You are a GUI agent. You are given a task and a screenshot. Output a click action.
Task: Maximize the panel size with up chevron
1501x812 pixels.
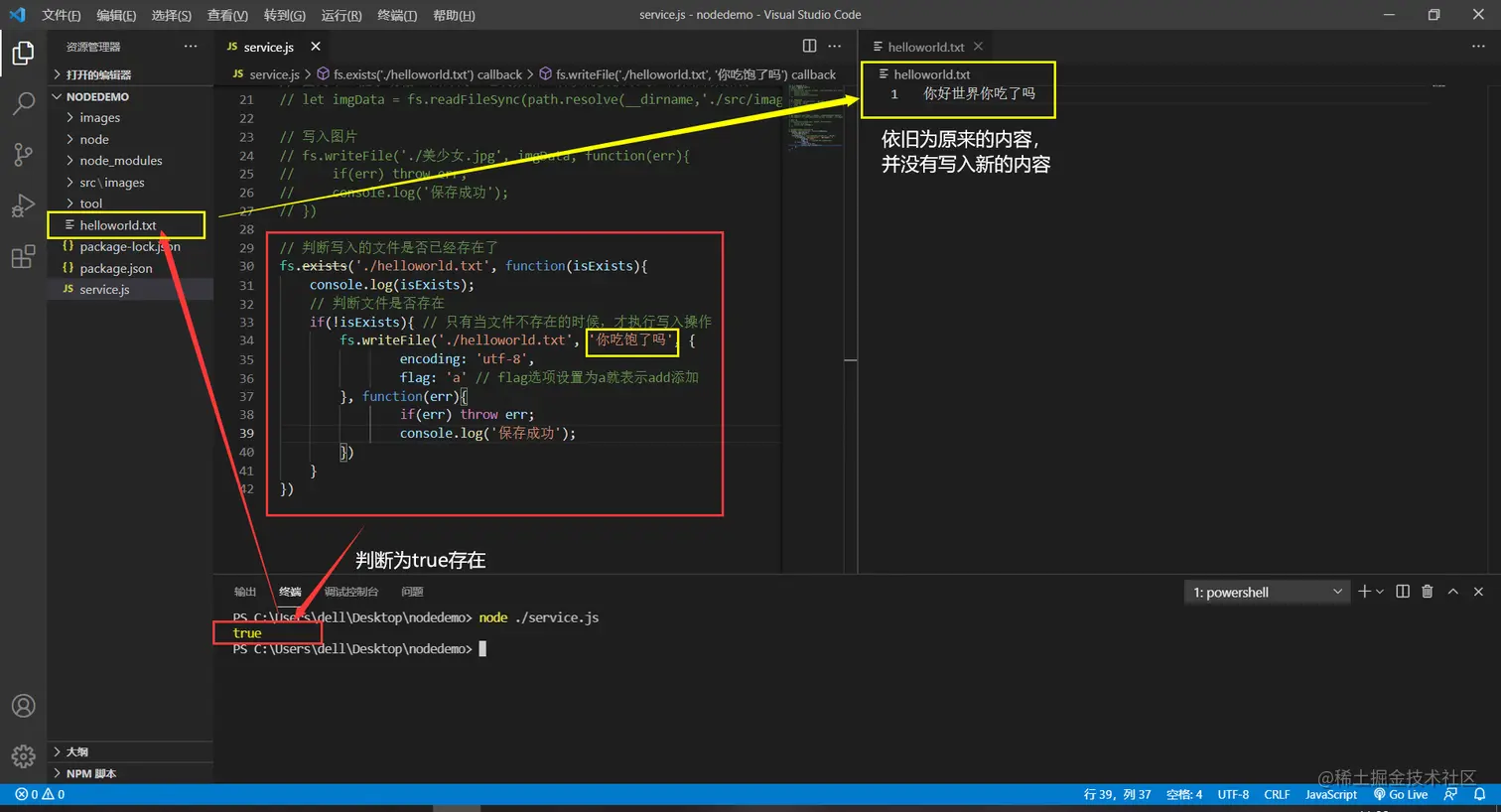click(x=1452, y=592)
